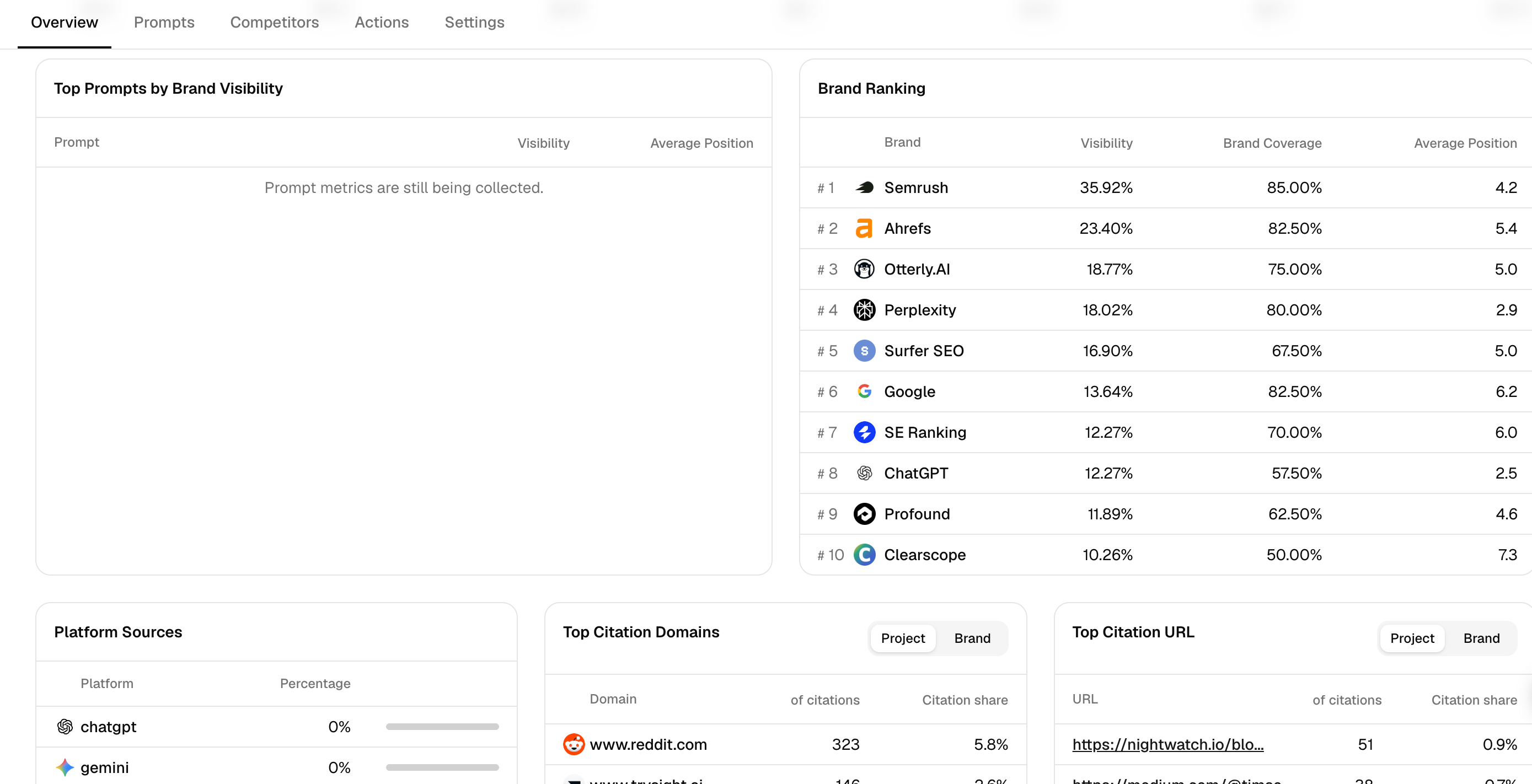Select Project in Top Citation Domains toggle
1532x784 pixels.
(902, 638)
